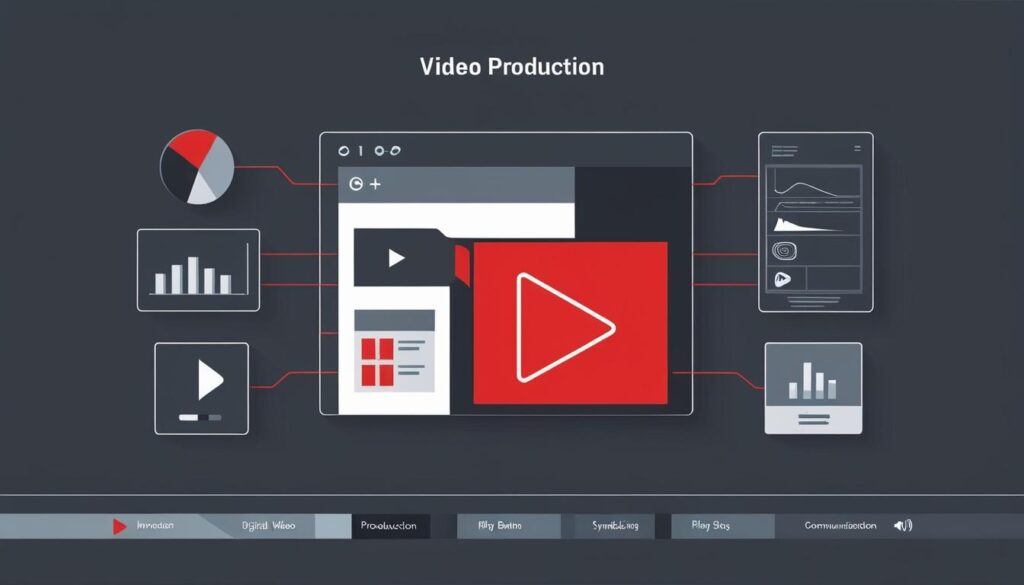Click the white play triangle in left panel
This screenshot has width=1024, height=585.
(x=208, y=380)
